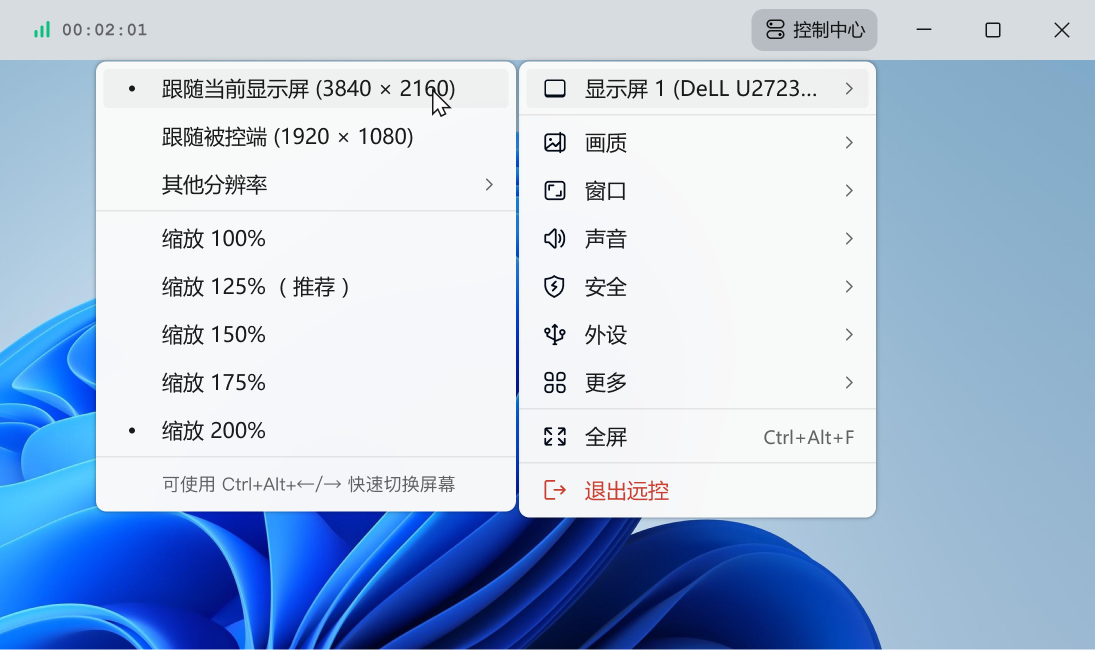Select 跟随被控端 (1920 × 1080) resolution

(288, 137)
